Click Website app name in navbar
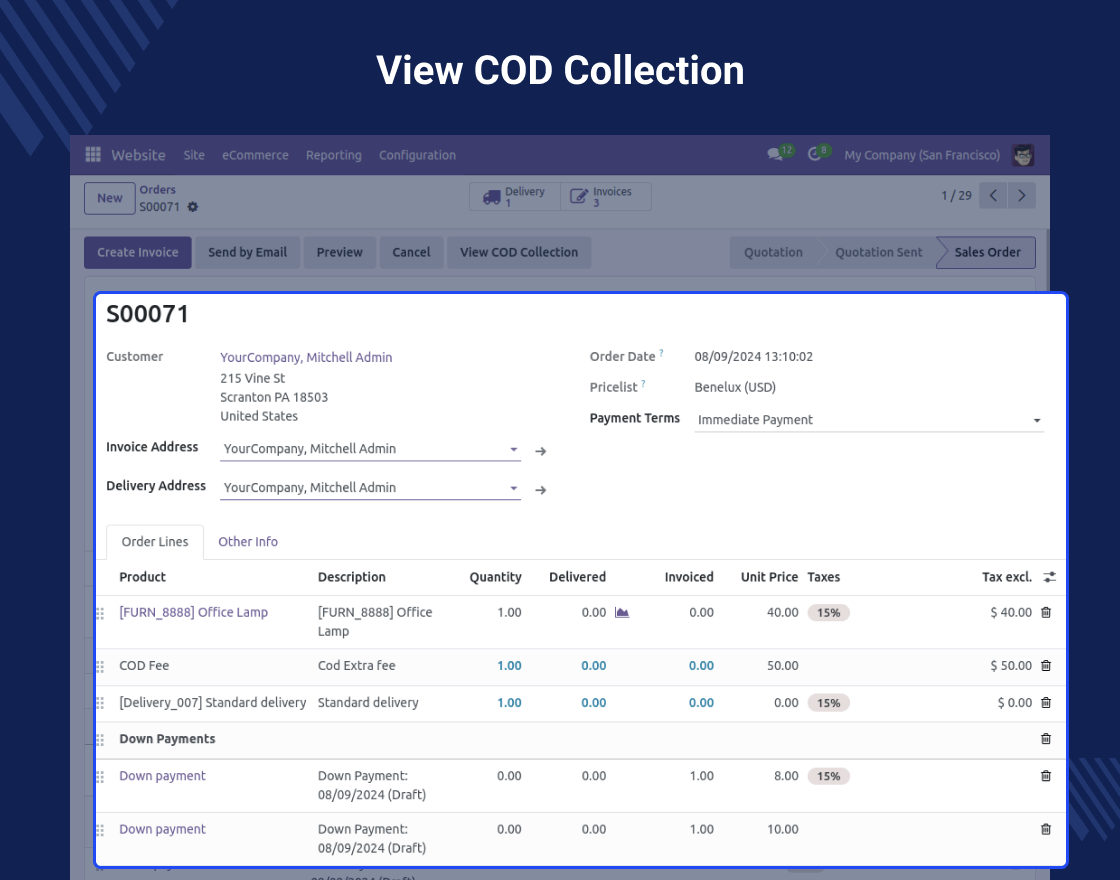Screen dimensions: 1120x880 pos(138,155)
